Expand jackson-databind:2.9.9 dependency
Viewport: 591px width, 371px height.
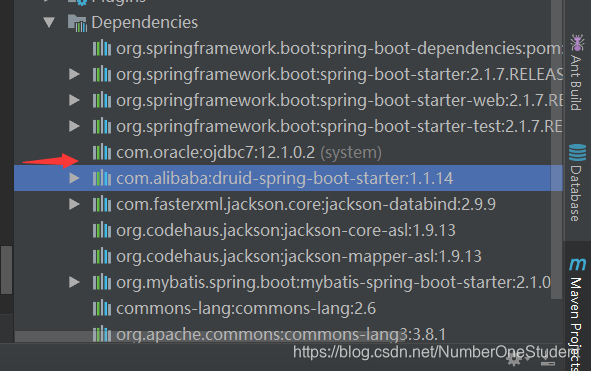(x=74, y=204)
